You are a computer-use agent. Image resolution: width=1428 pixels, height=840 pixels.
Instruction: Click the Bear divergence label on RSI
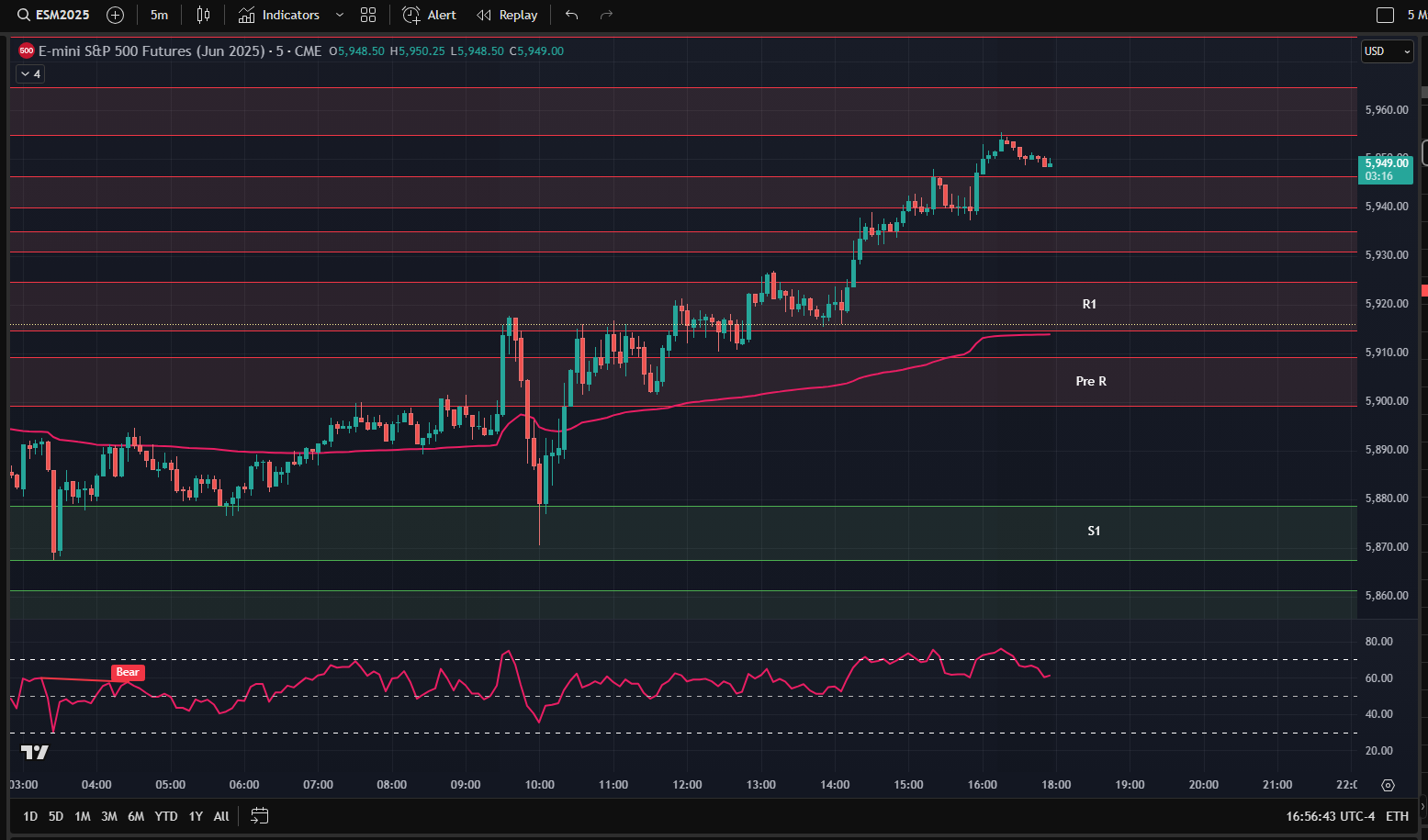click(128, 672)
